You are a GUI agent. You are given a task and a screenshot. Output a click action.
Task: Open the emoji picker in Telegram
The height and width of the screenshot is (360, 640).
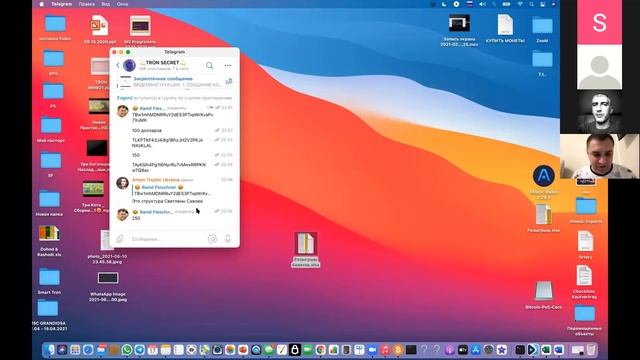[x=212, y=239]
